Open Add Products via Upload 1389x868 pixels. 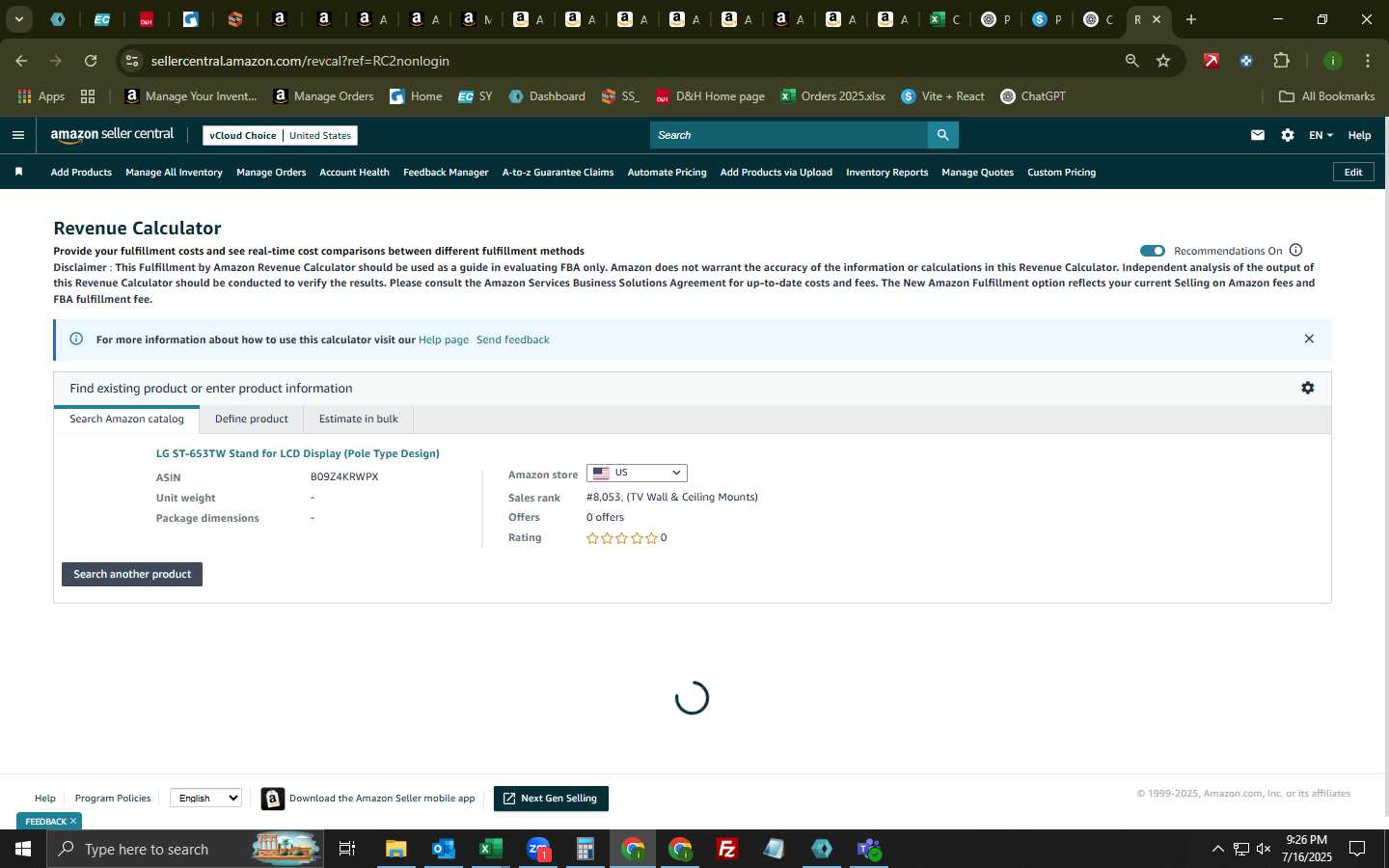(776, 172)
